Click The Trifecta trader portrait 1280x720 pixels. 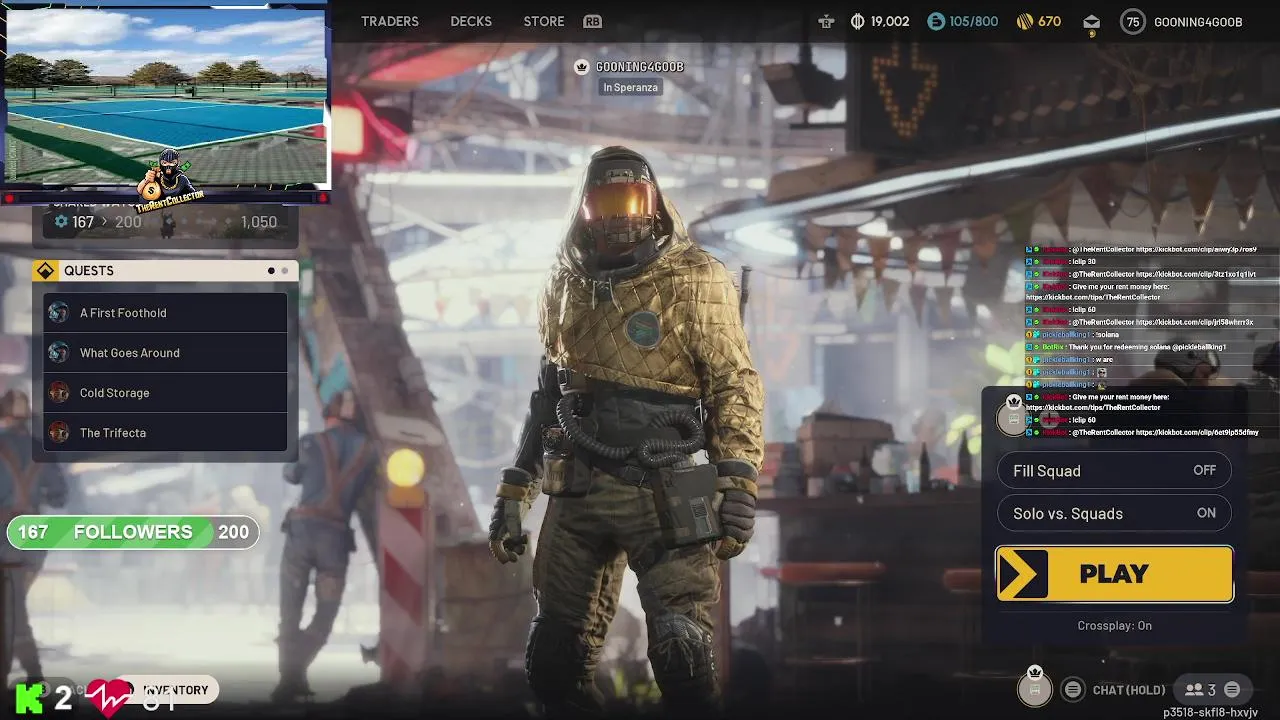[59, 433]
